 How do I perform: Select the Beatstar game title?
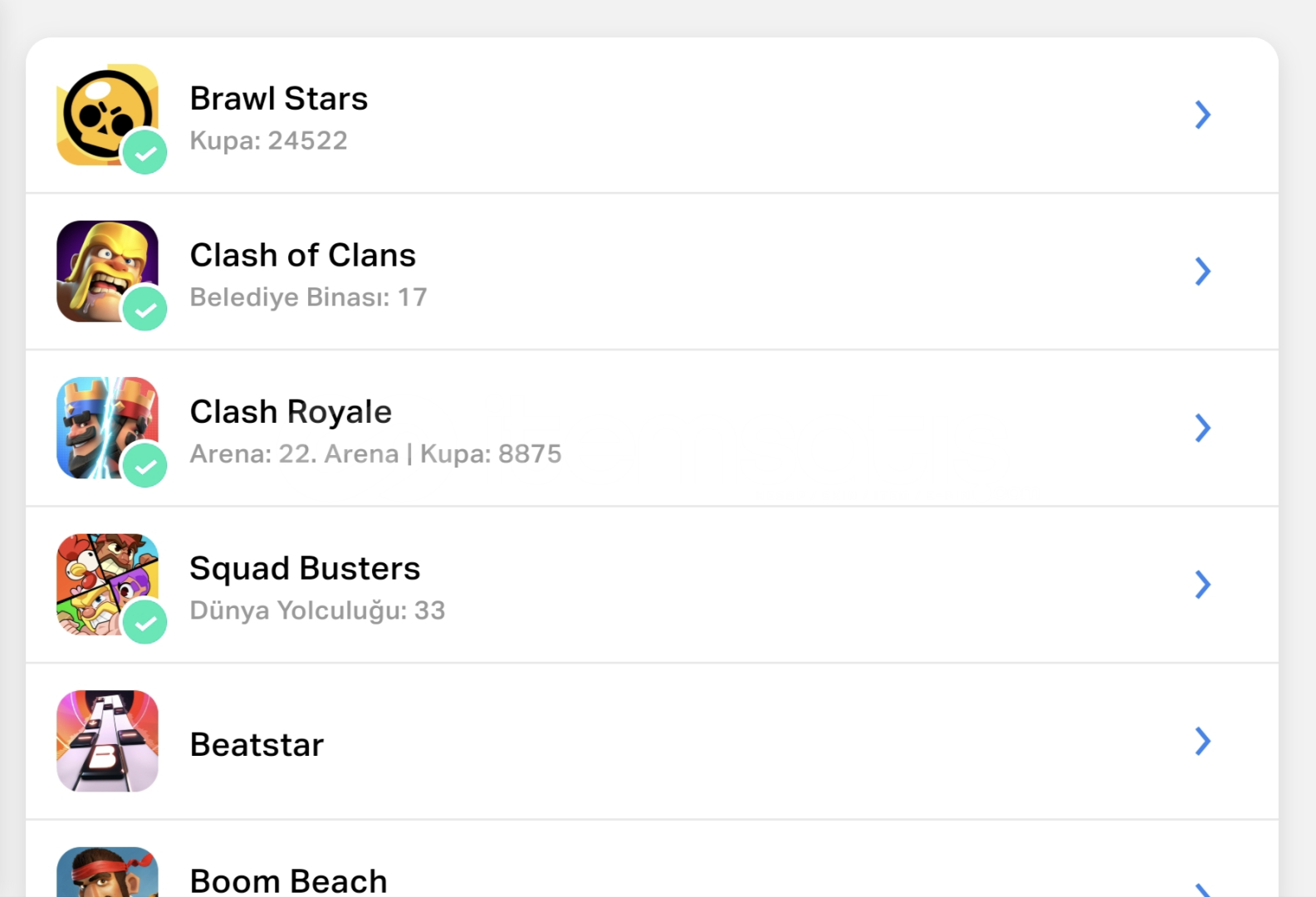257,745
